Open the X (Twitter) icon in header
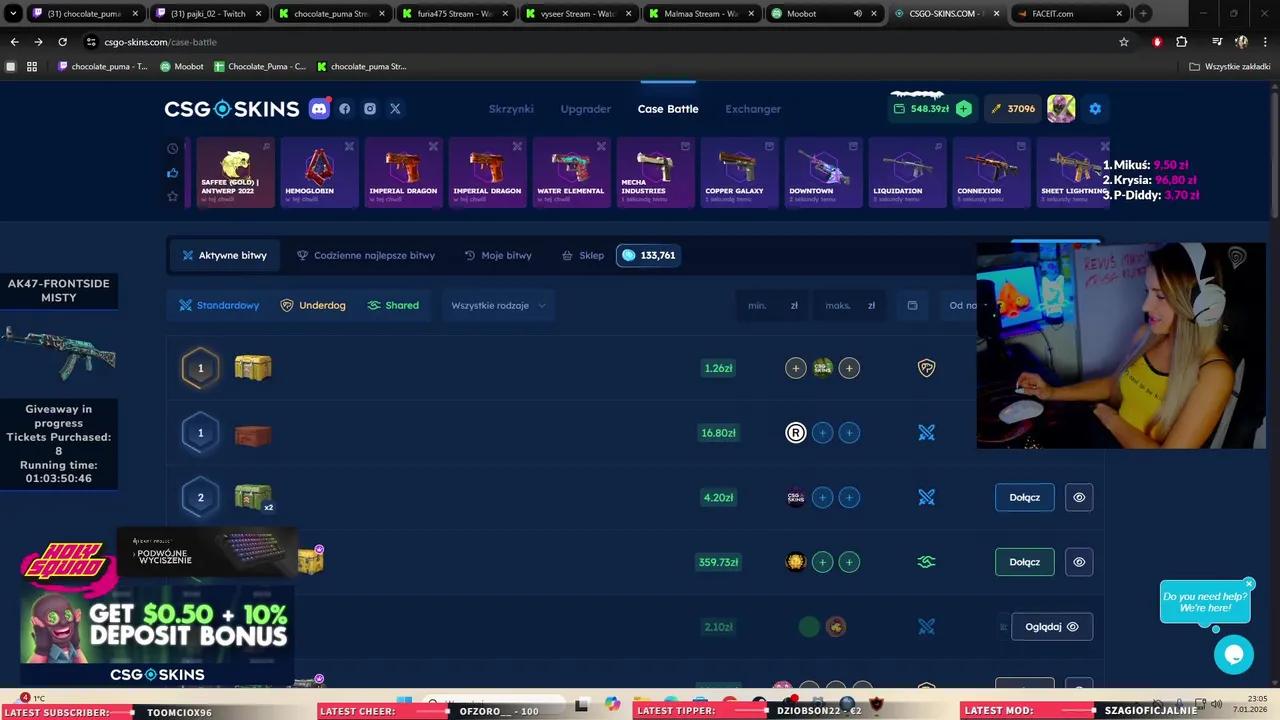The width and height of the screenshot is (1280, 720). pos(395,109)
